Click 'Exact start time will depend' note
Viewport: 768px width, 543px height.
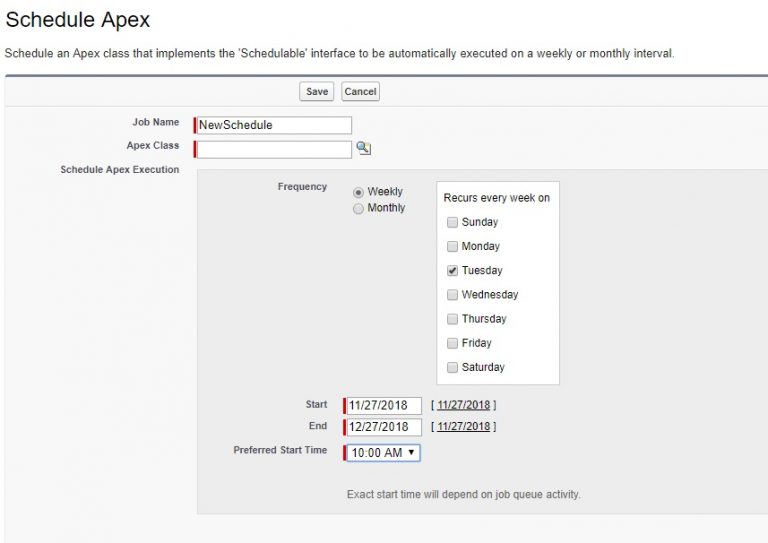[463, 495]
